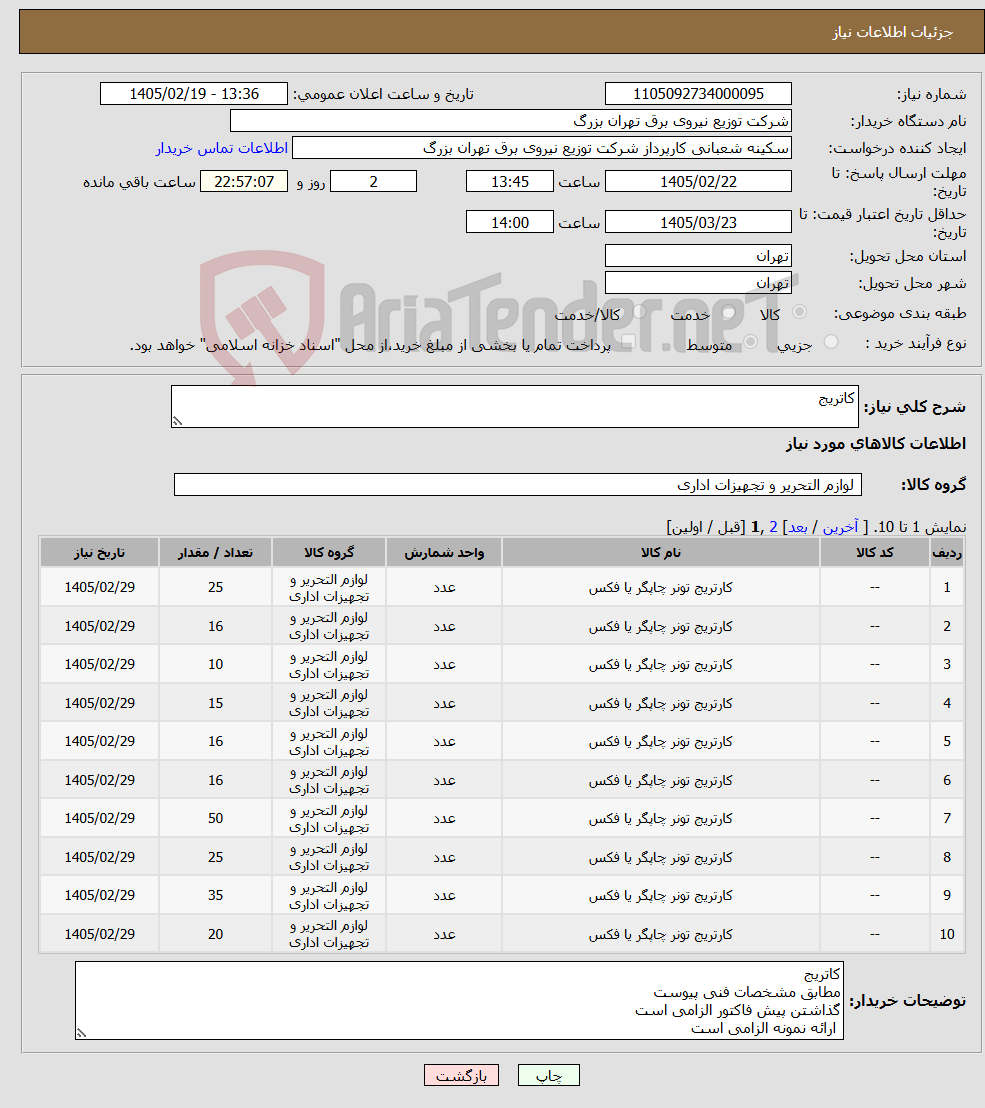Click the ردیف column header
This screenshot has width=985, height=1108.
tap(947, 553)
